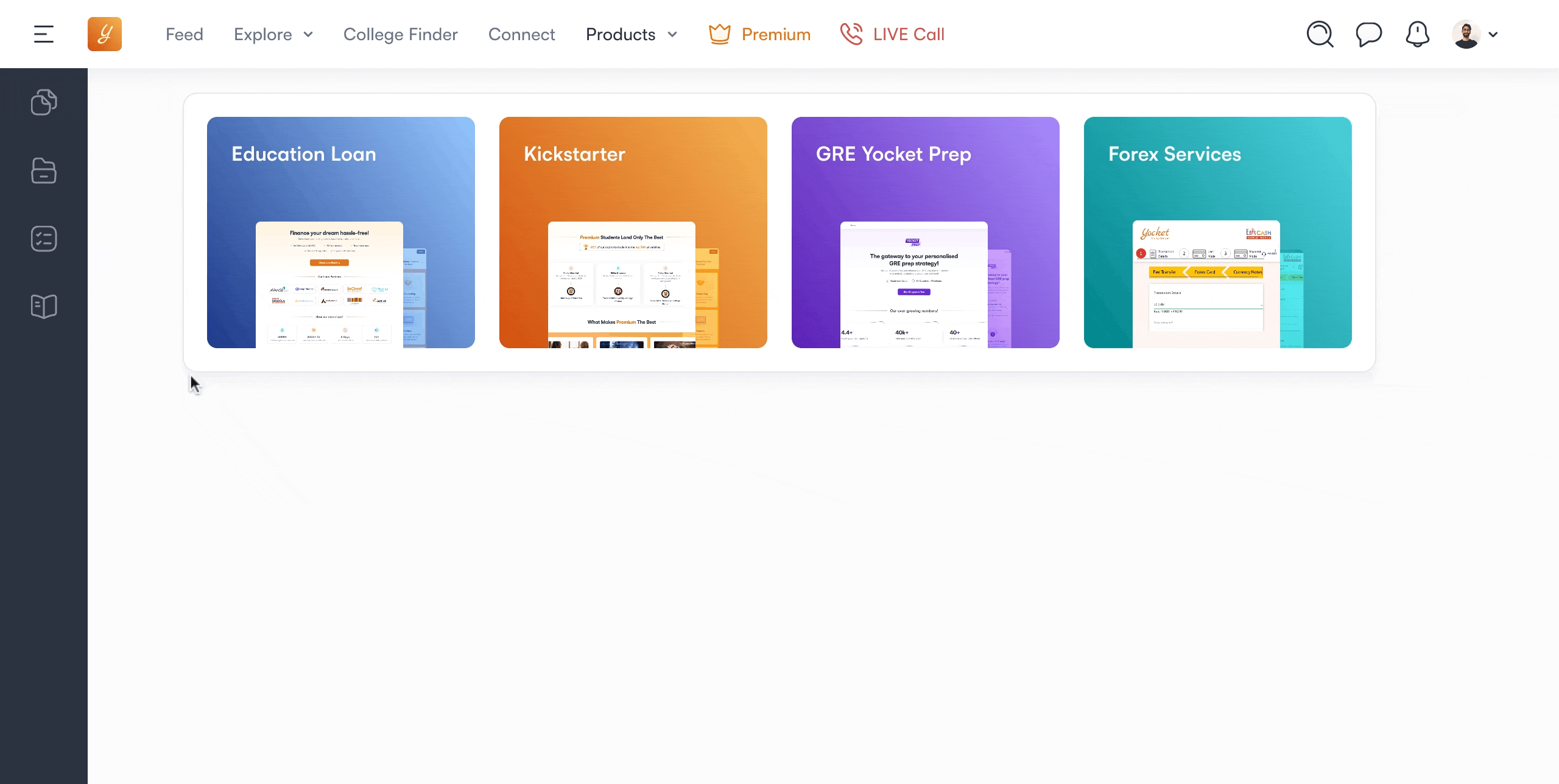Click the Yocket logo

click(x=104, y=33)
